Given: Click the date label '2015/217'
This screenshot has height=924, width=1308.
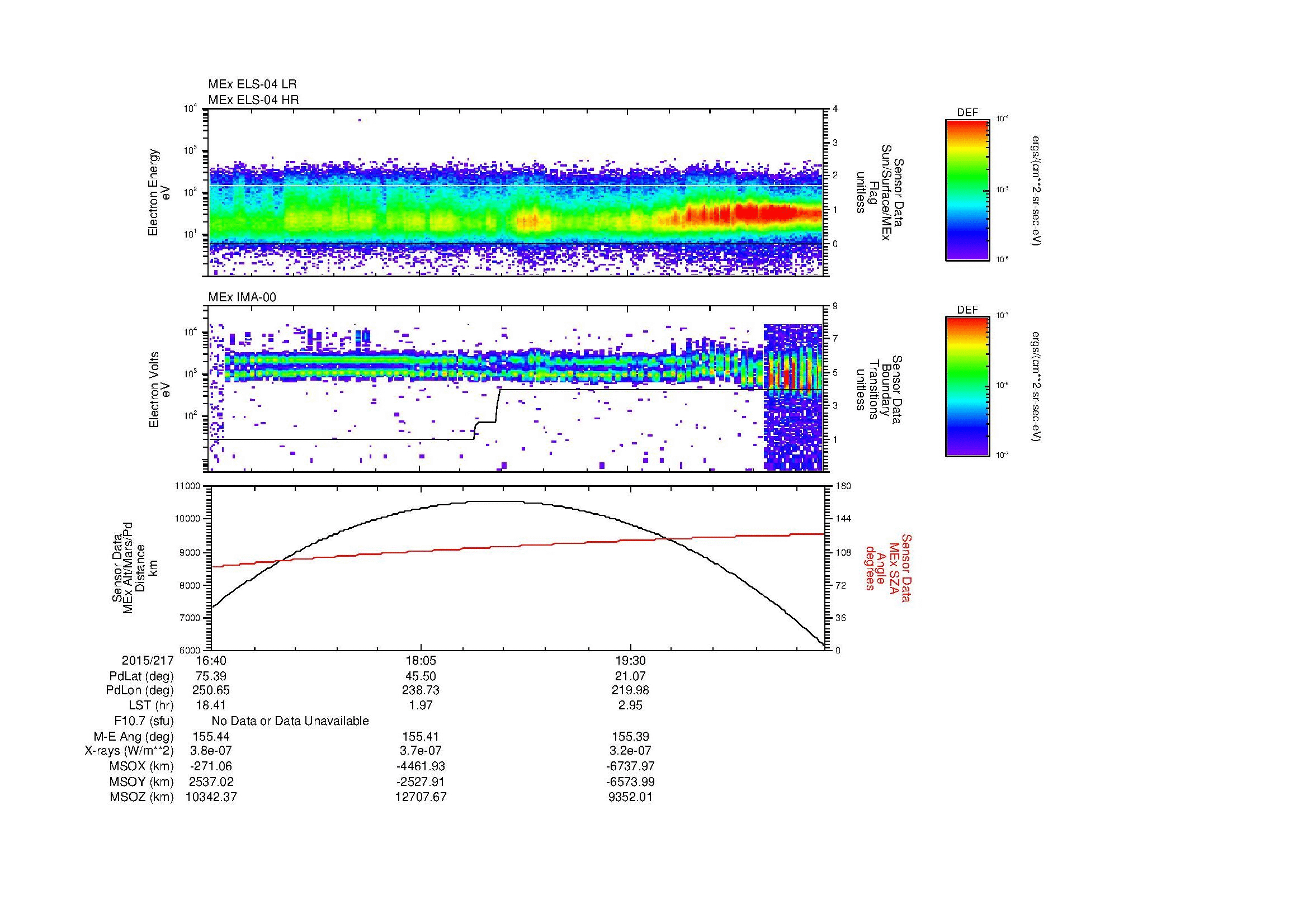Looking at the screenshot, I should click(148, 660).
